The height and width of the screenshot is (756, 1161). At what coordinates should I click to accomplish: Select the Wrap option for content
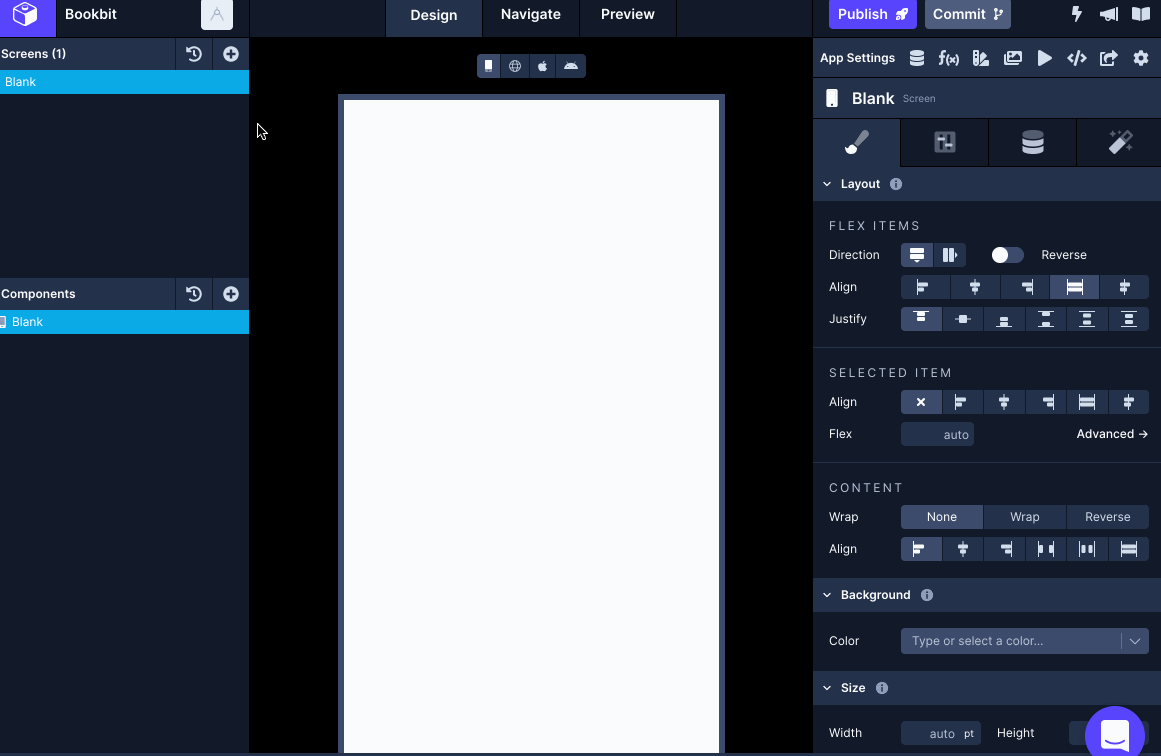(1024, 517)
